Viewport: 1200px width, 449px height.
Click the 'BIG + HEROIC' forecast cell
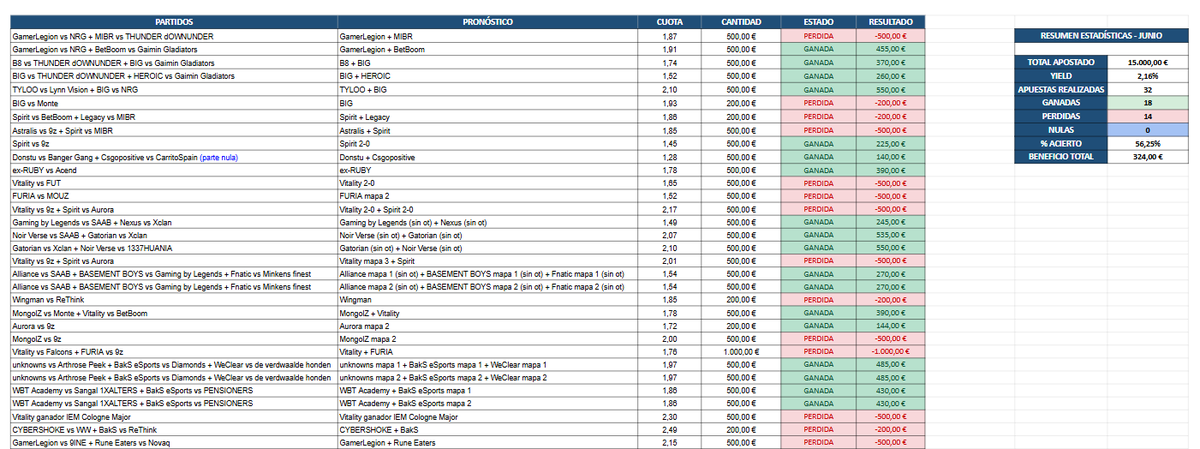[x=489, y=75]
